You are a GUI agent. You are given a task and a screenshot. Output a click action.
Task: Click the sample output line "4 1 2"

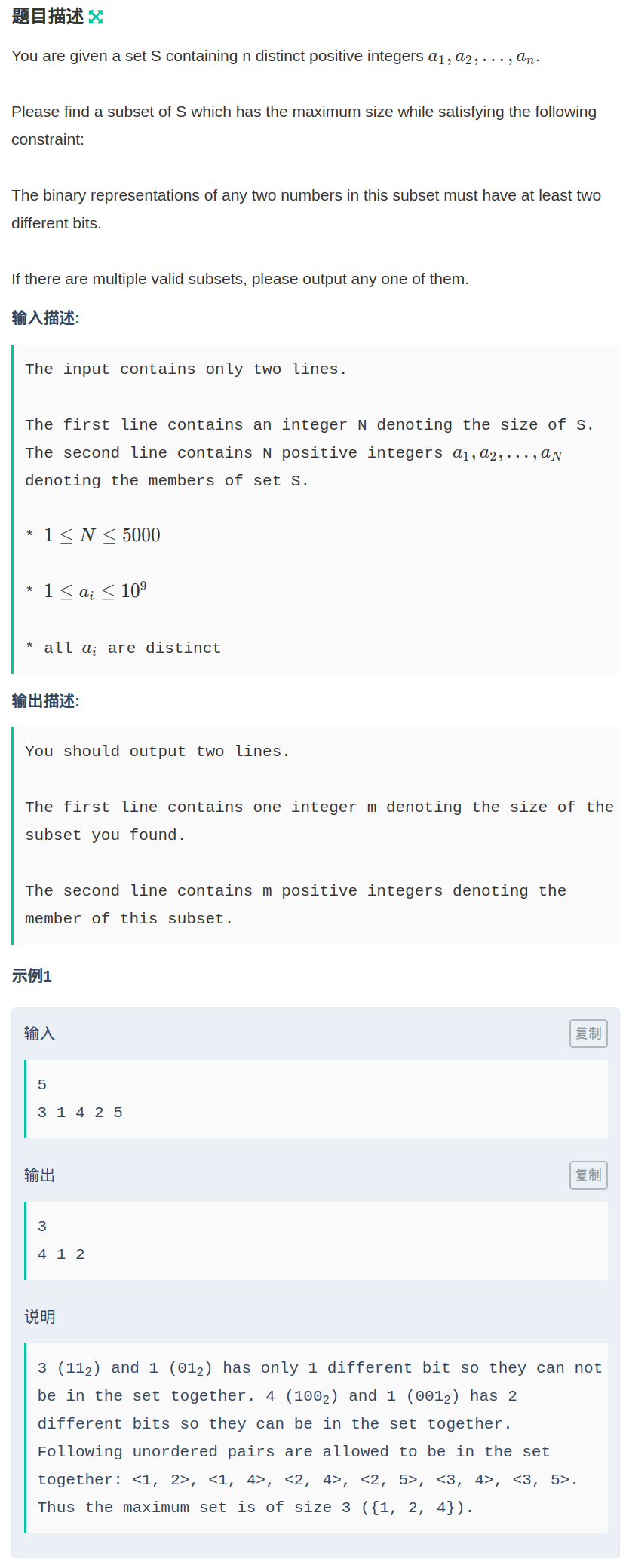[x=61, y=1254]
